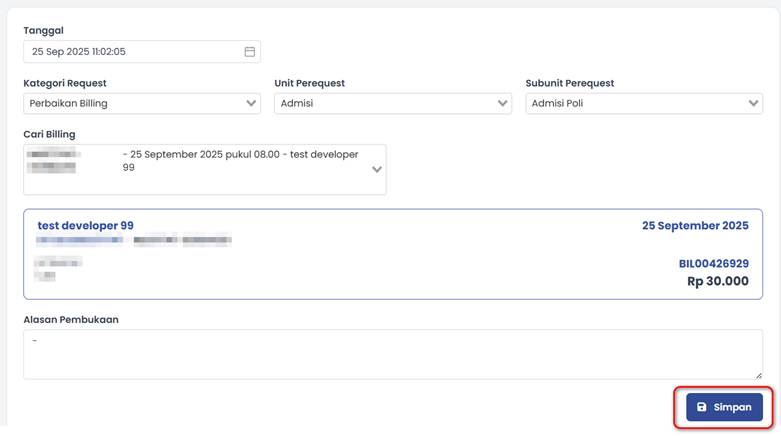The width and height of the screenshot is (781, 436).
Task: Click the floppy disk icon on Simpan
Action: pos(702,408)
